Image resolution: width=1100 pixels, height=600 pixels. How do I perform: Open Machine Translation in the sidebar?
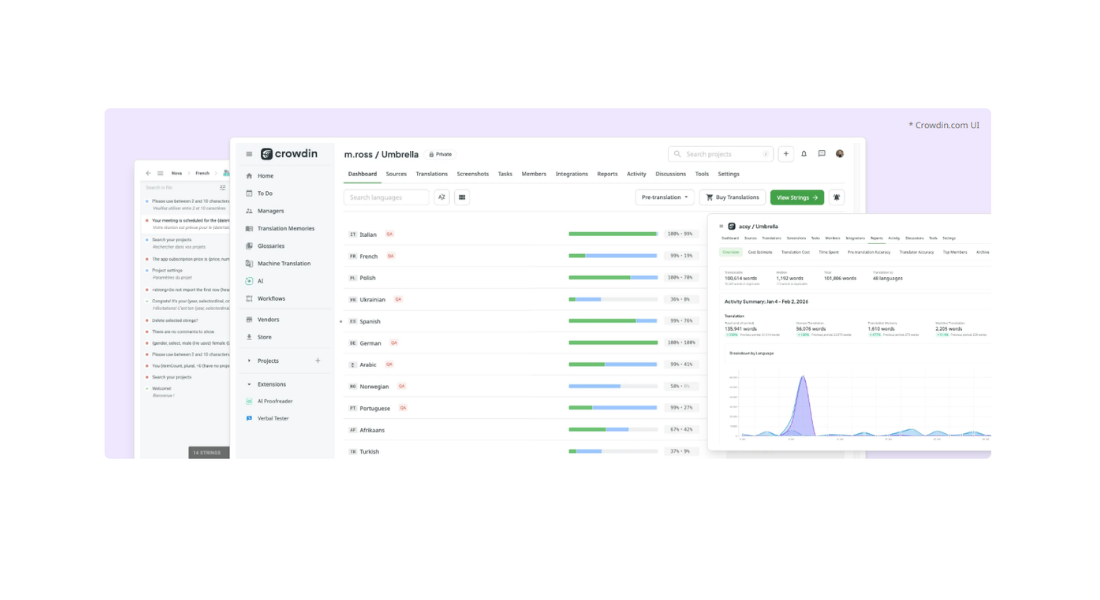click(x=283, y=264)
